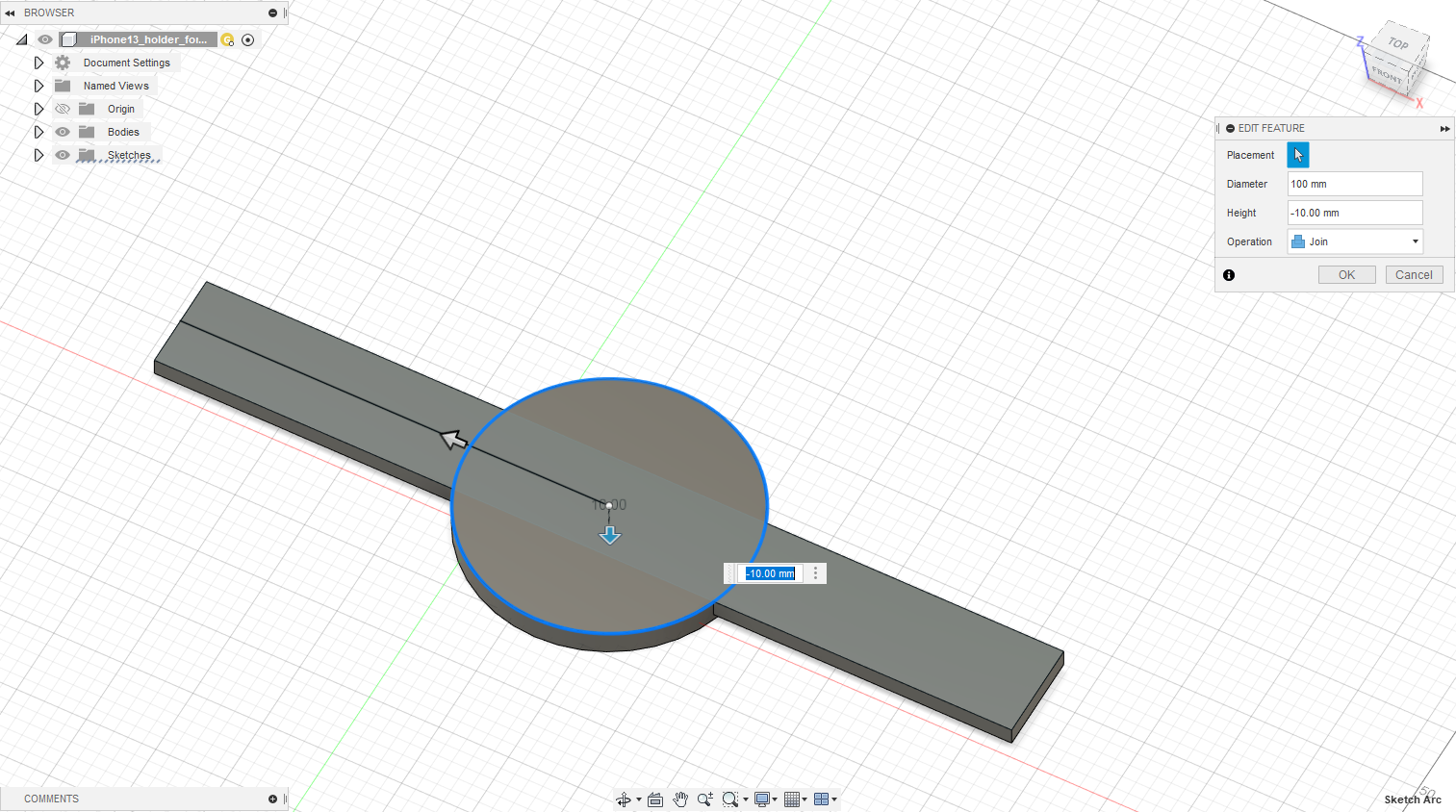This screenshot has width=1456, height=812.
Task: Expand the Sketches node
Action: pyautogui.click(x=38, y=155)
